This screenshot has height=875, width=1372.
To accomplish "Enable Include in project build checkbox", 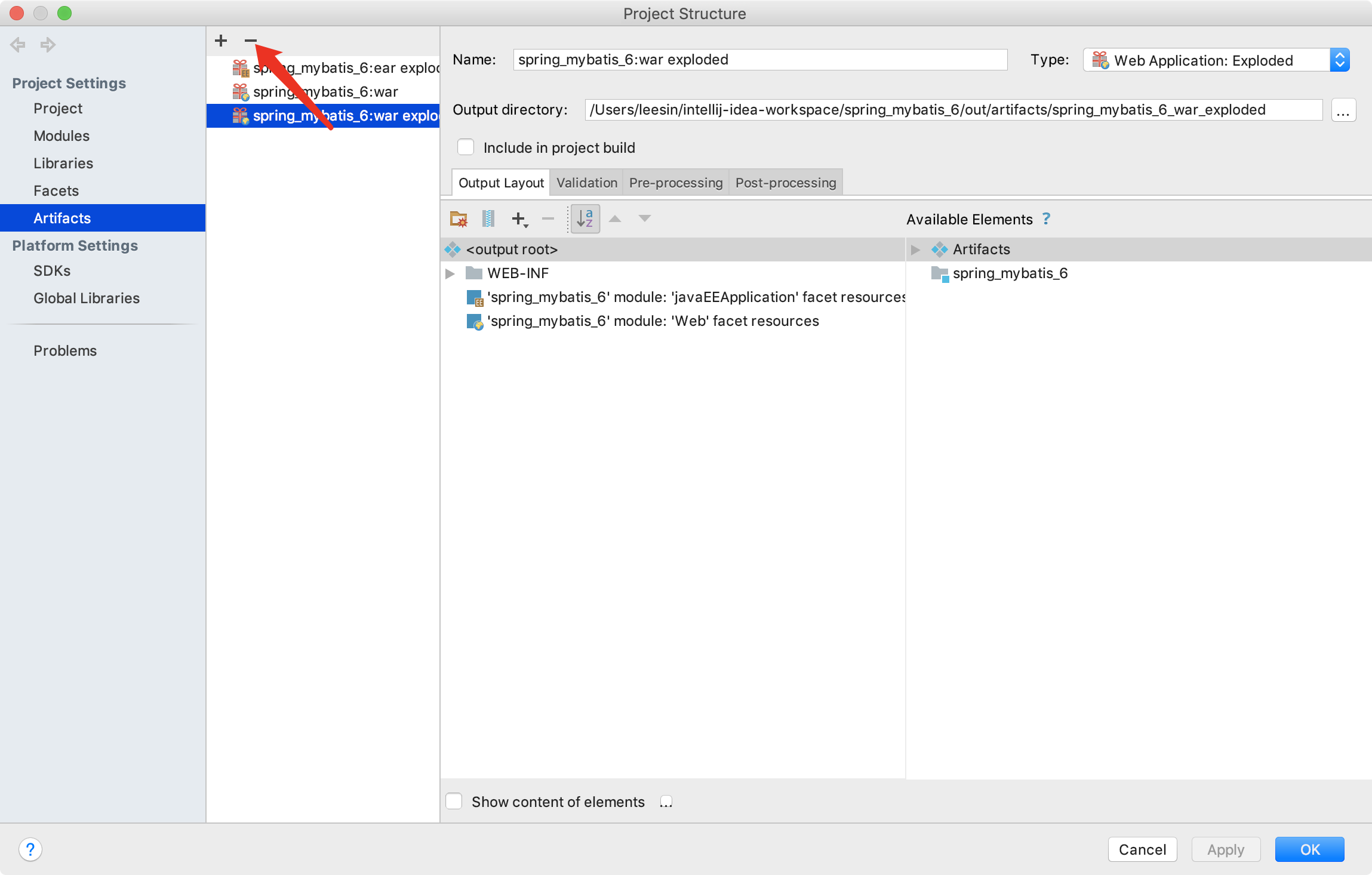I will [x=466, y=147].
